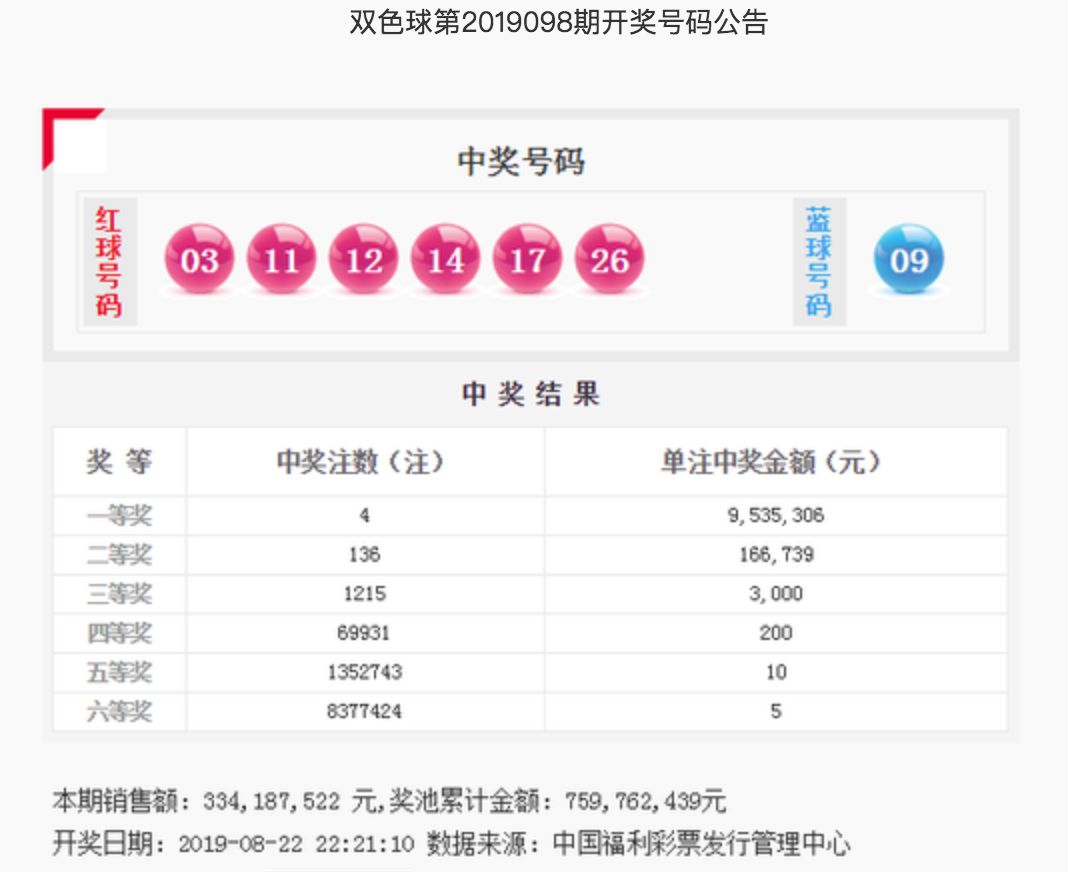Click the sixth prize amount 5

(x=776, y=712)
